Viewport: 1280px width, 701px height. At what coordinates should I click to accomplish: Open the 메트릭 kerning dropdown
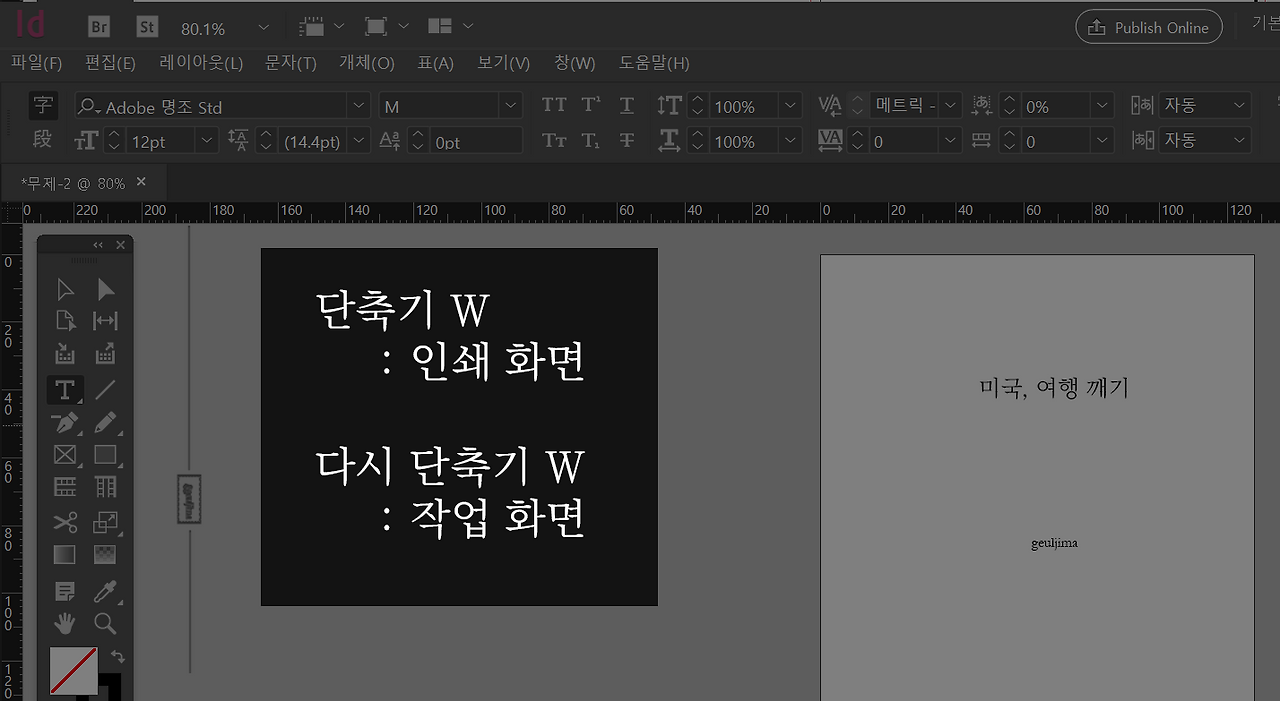[x=951, y=105]
